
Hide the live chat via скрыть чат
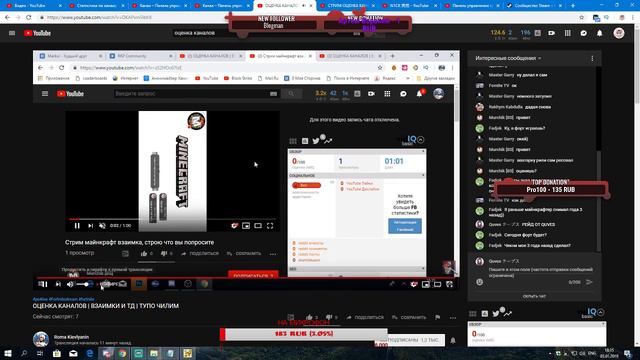(534, 296)
